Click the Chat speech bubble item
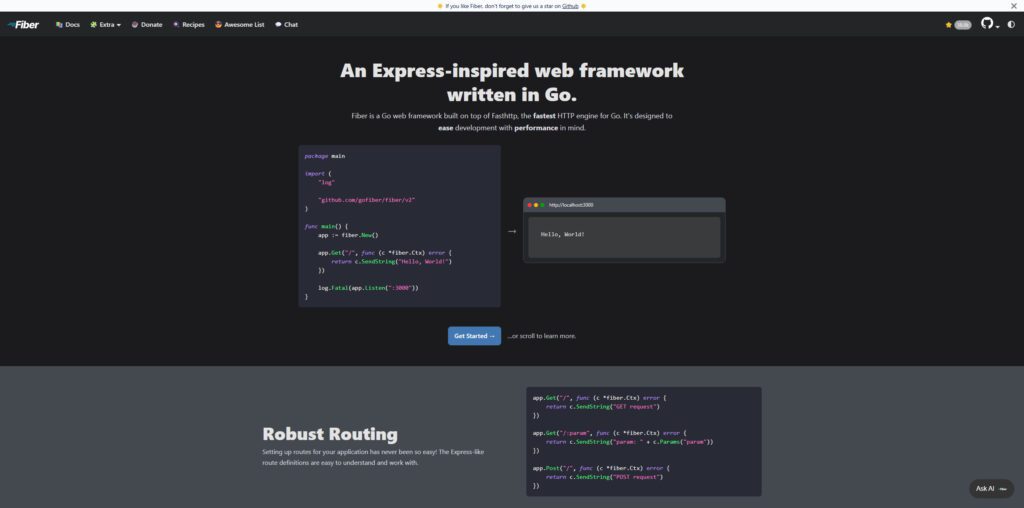The height and width of the screenshot is (508, 1024). (286, 24)
